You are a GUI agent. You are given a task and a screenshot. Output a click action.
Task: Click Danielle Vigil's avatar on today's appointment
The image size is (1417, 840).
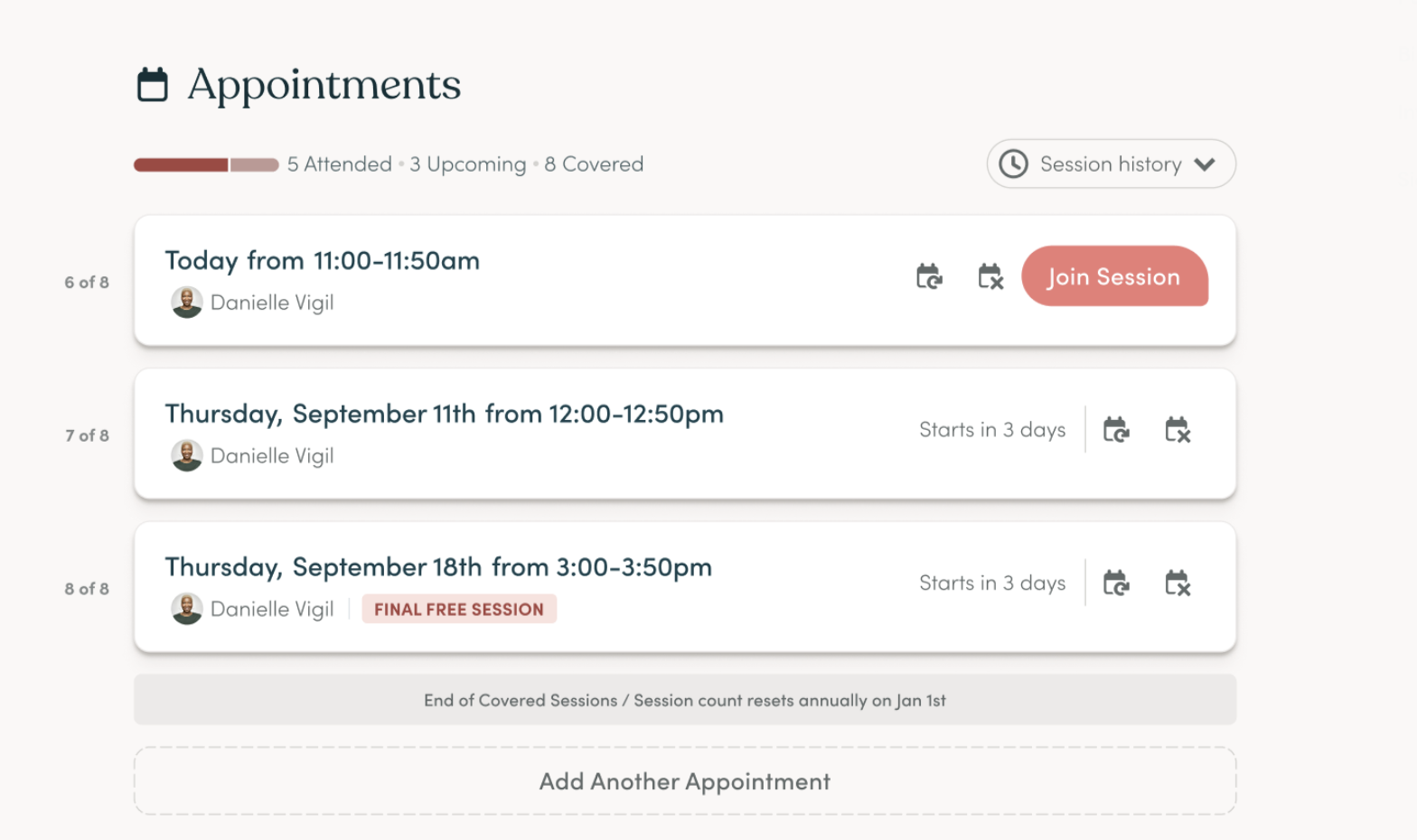point(187,303)
